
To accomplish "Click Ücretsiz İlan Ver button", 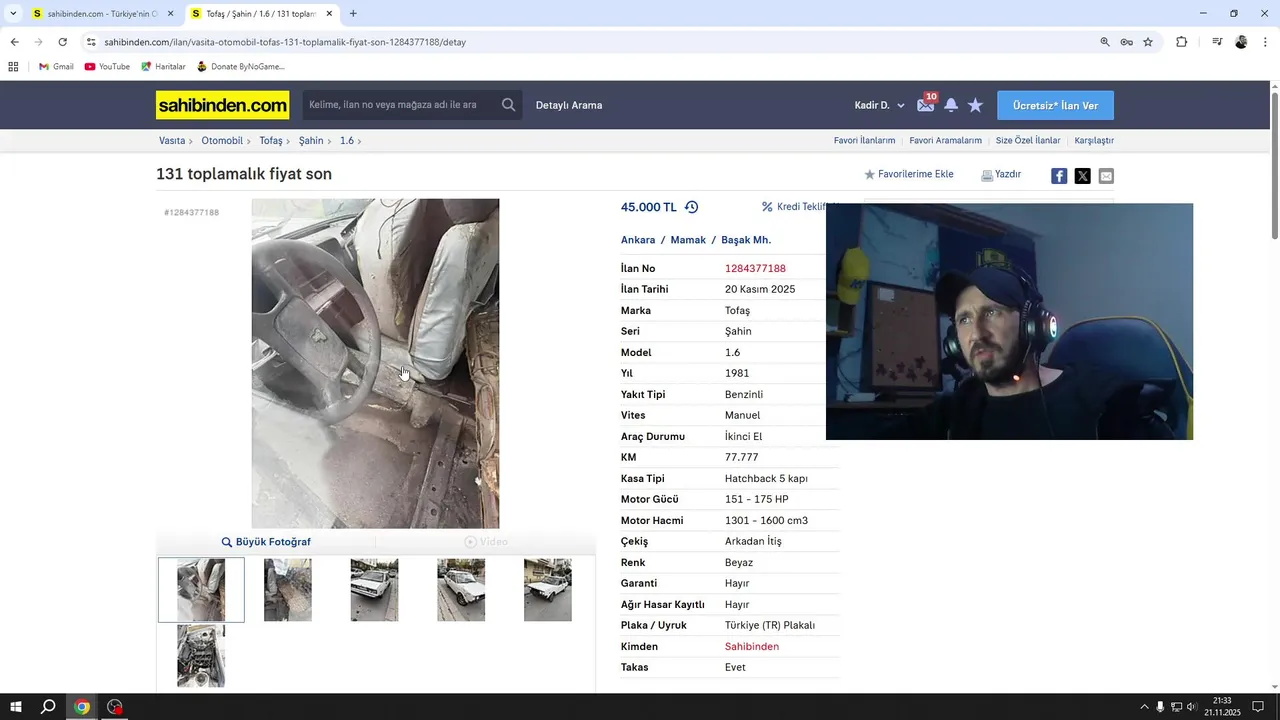I will point(1055,105).
